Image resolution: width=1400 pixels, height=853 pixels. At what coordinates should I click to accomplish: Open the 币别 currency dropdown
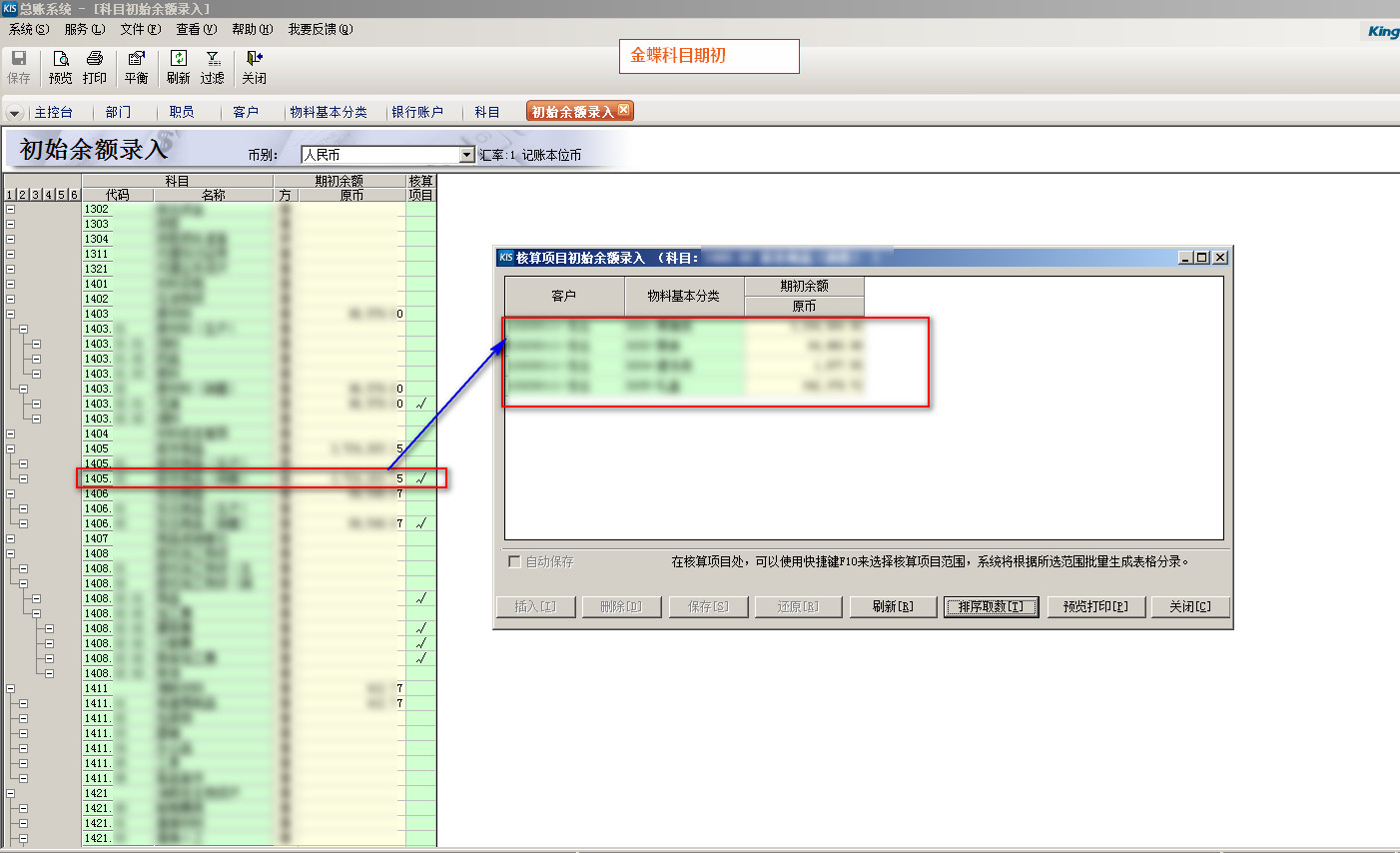(x=466, y=155)
